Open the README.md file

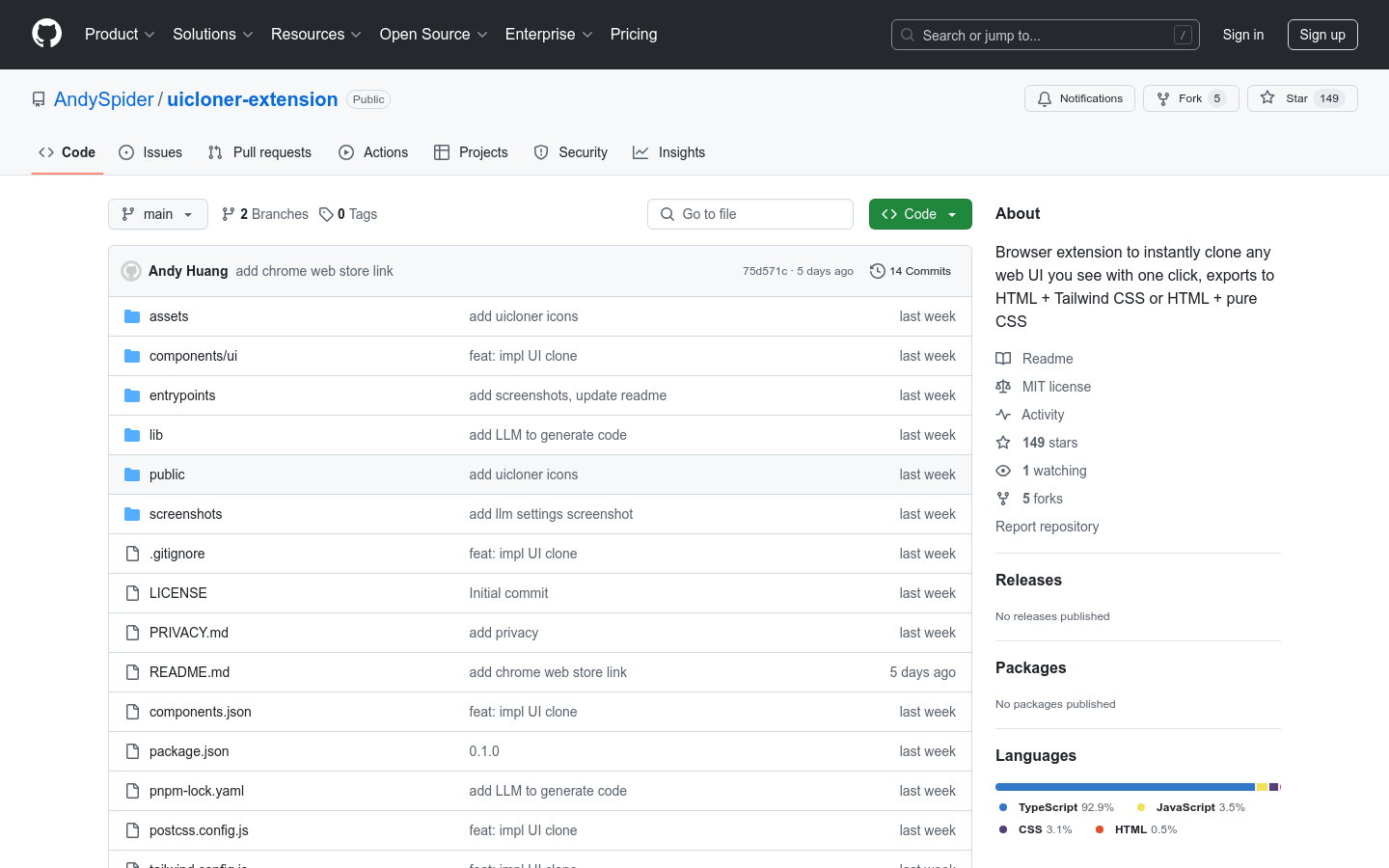[189, 672]
